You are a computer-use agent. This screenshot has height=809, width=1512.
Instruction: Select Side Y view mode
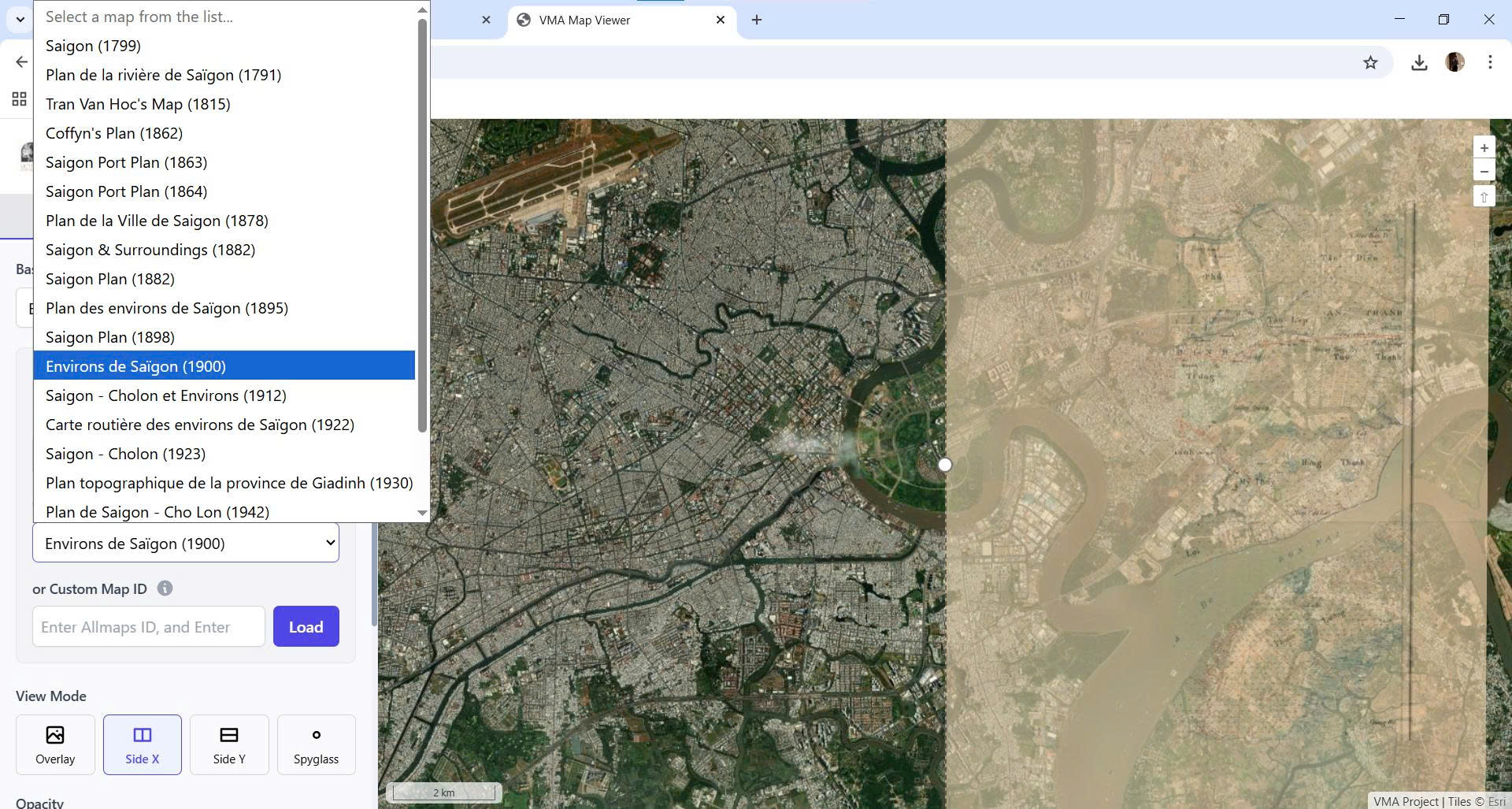(x=229, y=744)
